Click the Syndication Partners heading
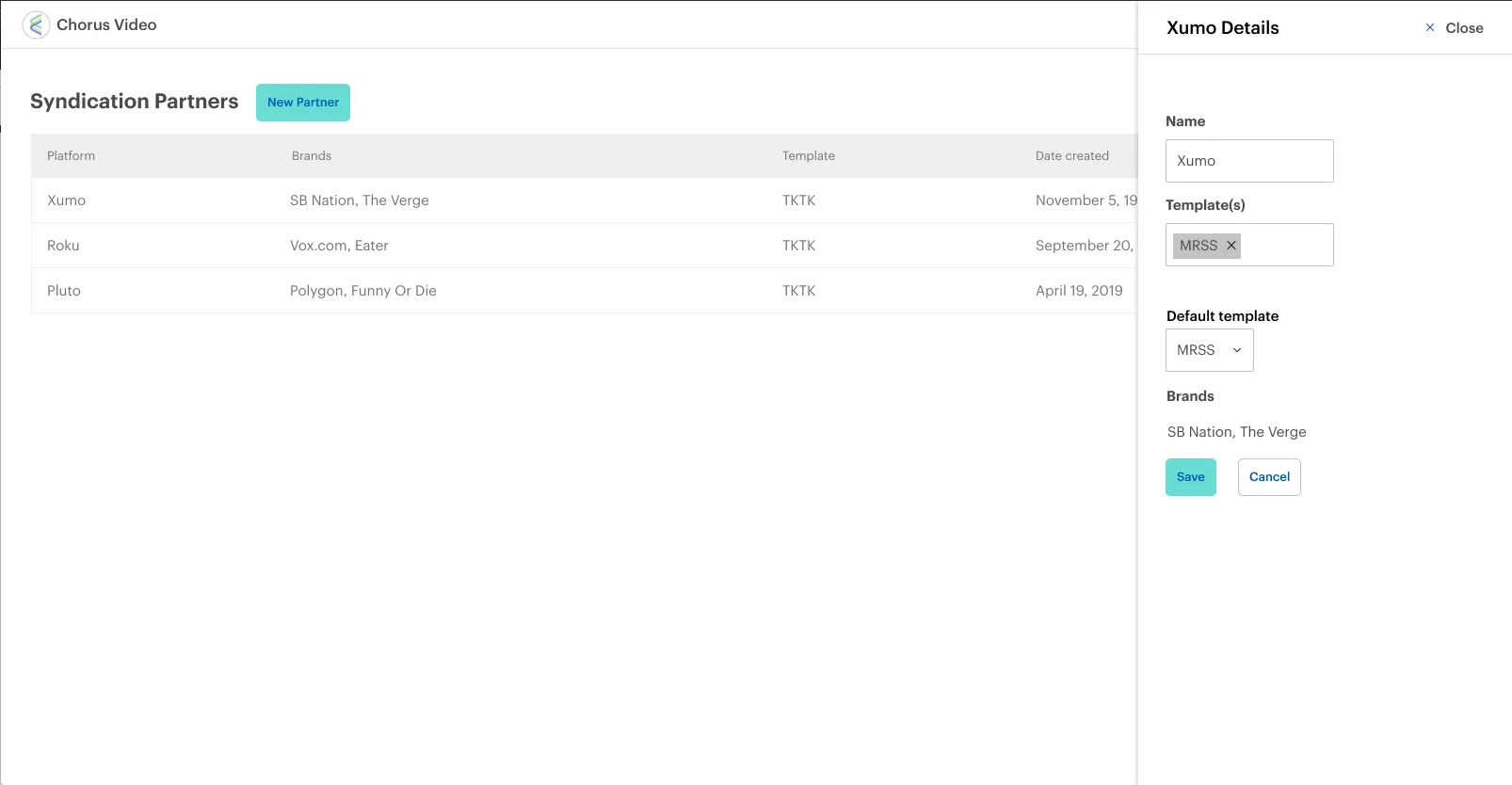 point(135,102)
